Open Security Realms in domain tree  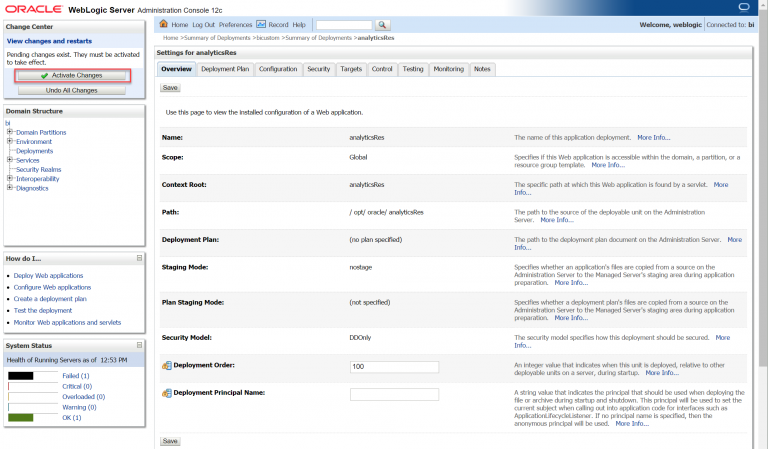40,170
